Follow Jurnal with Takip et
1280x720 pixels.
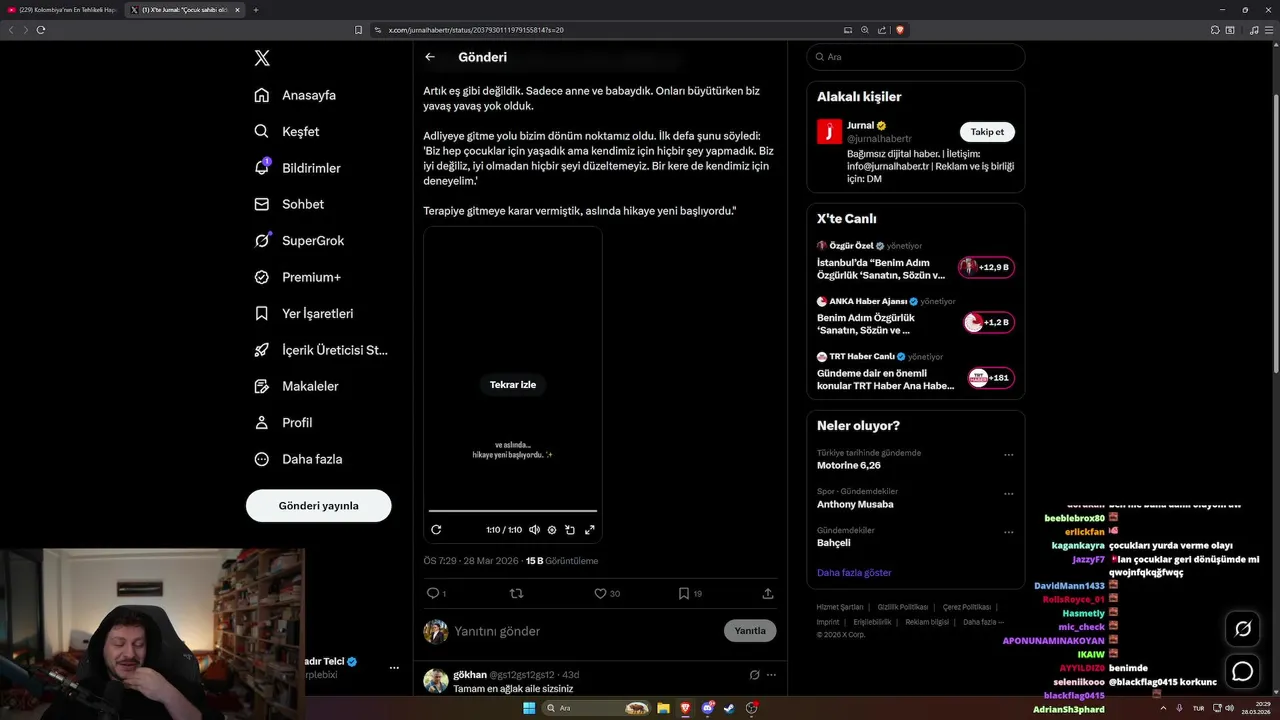click(987, 132)
